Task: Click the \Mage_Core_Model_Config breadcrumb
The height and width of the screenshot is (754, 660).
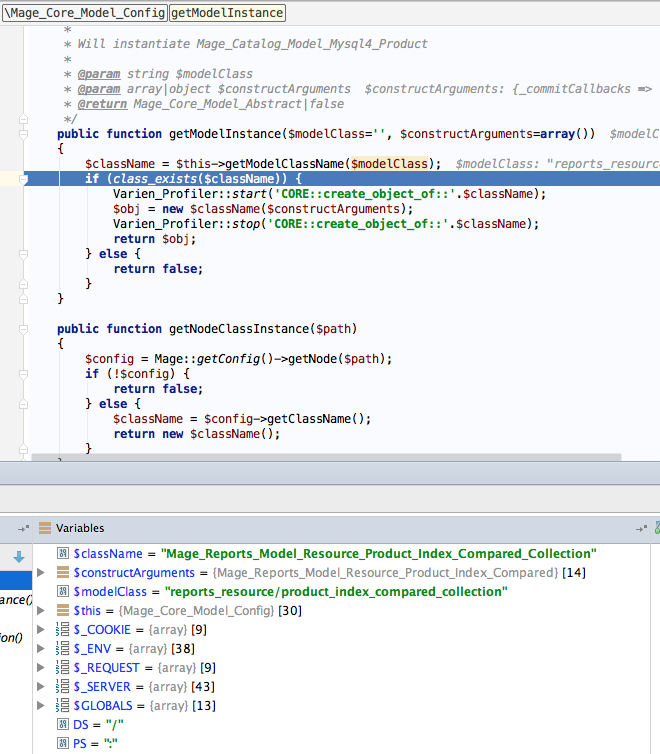Action: [85, 13]
